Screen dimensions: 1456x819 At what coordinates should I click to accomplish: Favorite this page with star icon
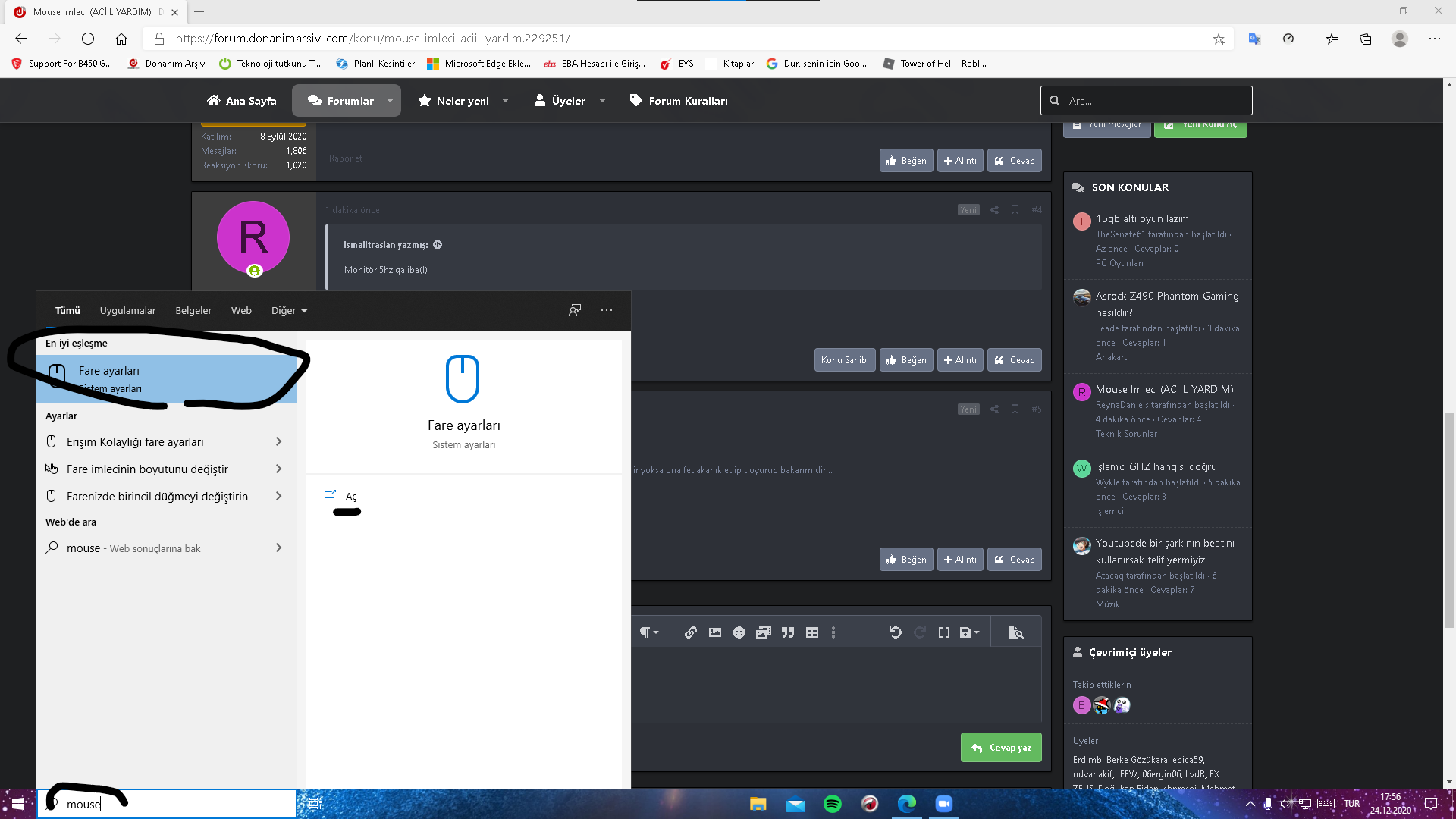[1219, 39]
